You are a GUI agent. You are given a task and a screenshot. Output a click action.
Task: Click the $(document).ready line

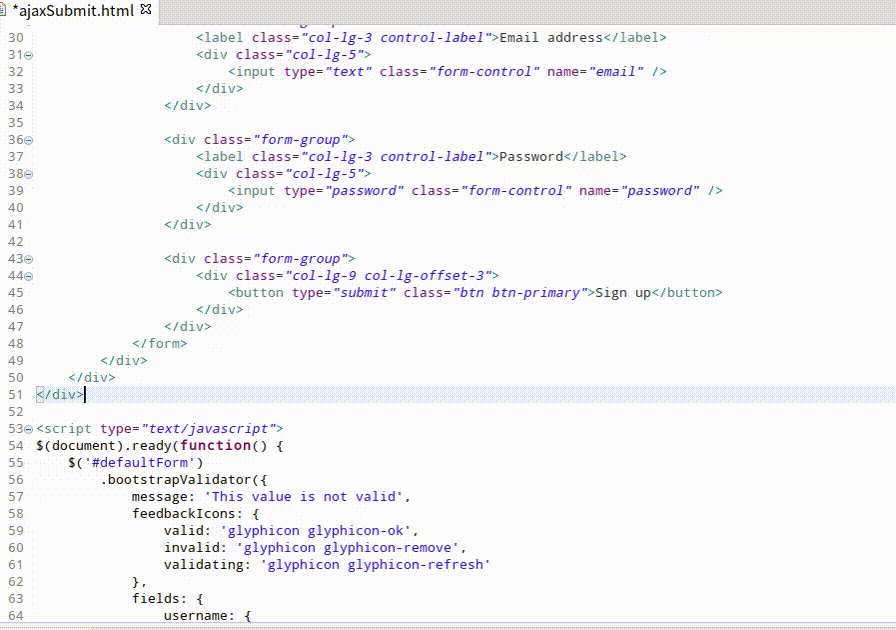[x=159, y=446]
